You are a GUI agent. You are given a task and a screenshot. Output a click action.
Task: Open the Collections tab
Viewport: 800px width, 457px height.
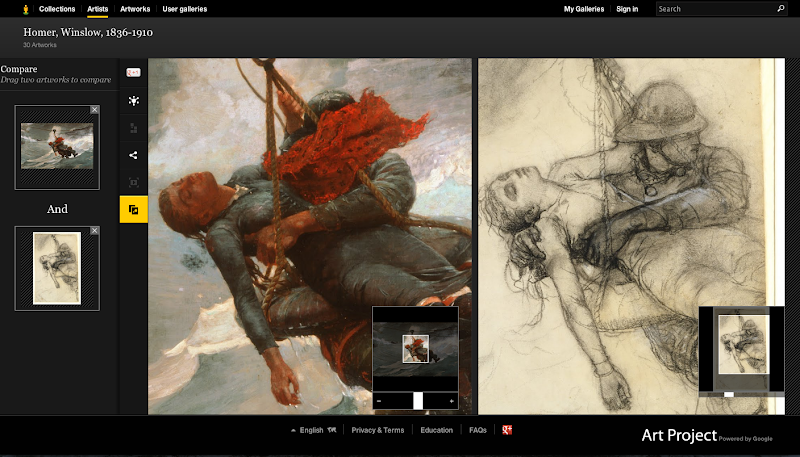(57, 9)
